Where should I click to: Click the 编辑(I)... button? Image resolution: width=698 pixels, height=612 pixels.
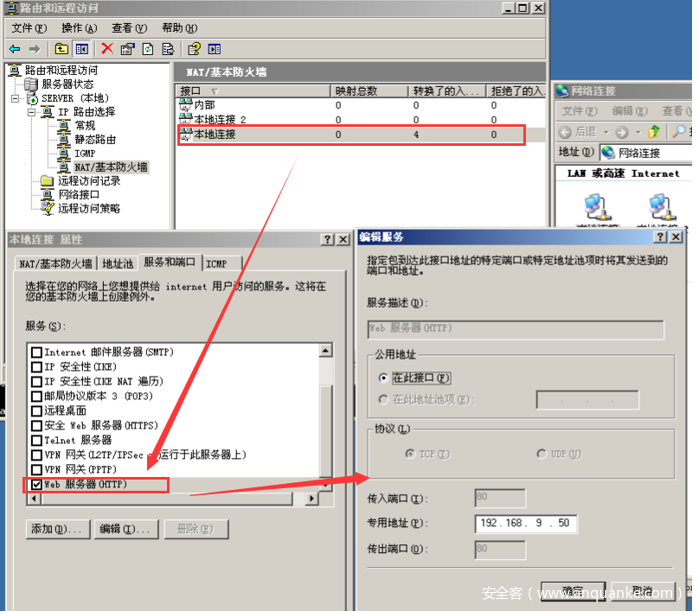click(x=126, y=529)
